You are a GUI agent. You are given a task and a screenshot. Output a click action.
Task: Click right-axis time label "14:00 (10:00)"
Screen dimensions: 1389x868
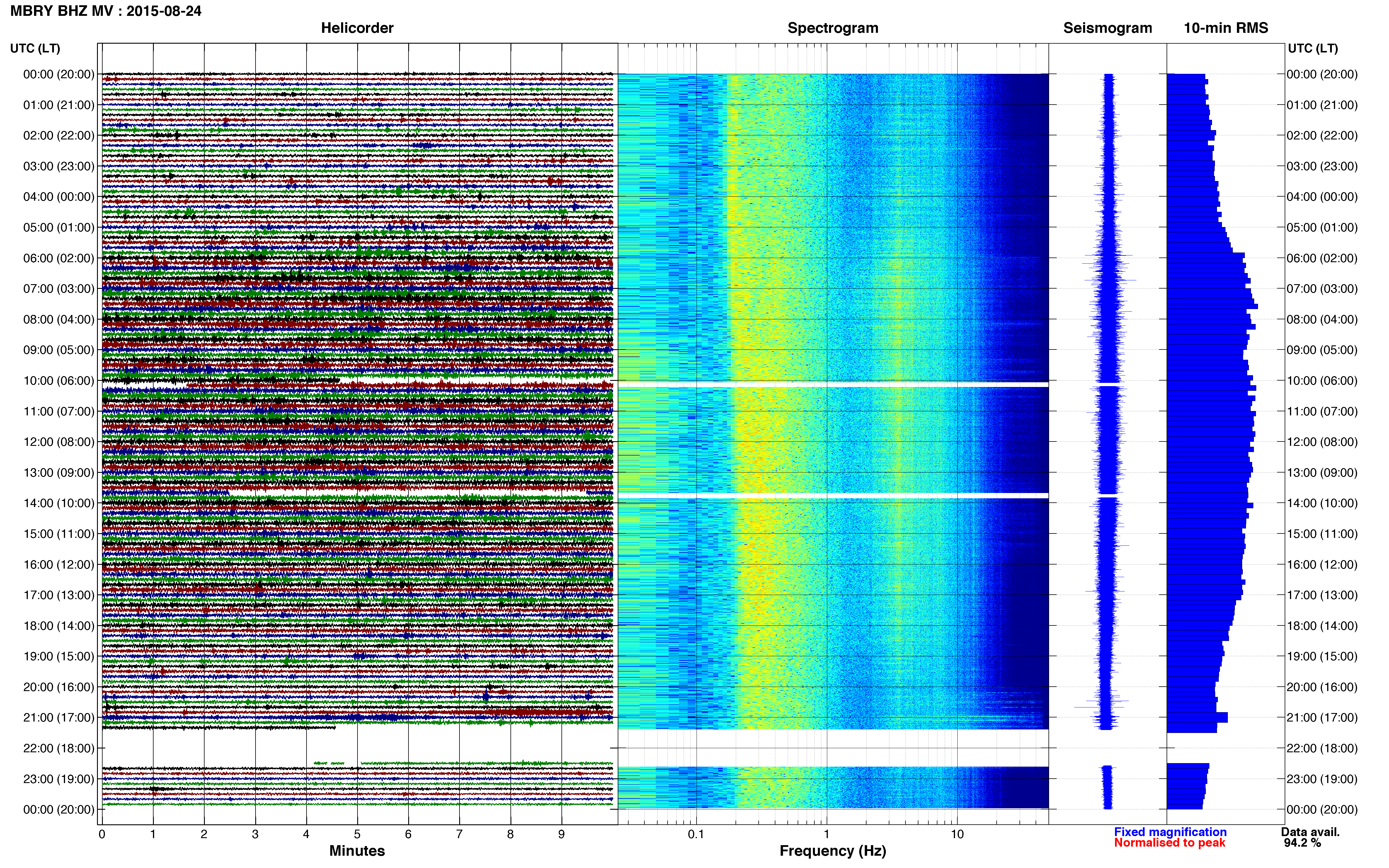[1322, 504]
